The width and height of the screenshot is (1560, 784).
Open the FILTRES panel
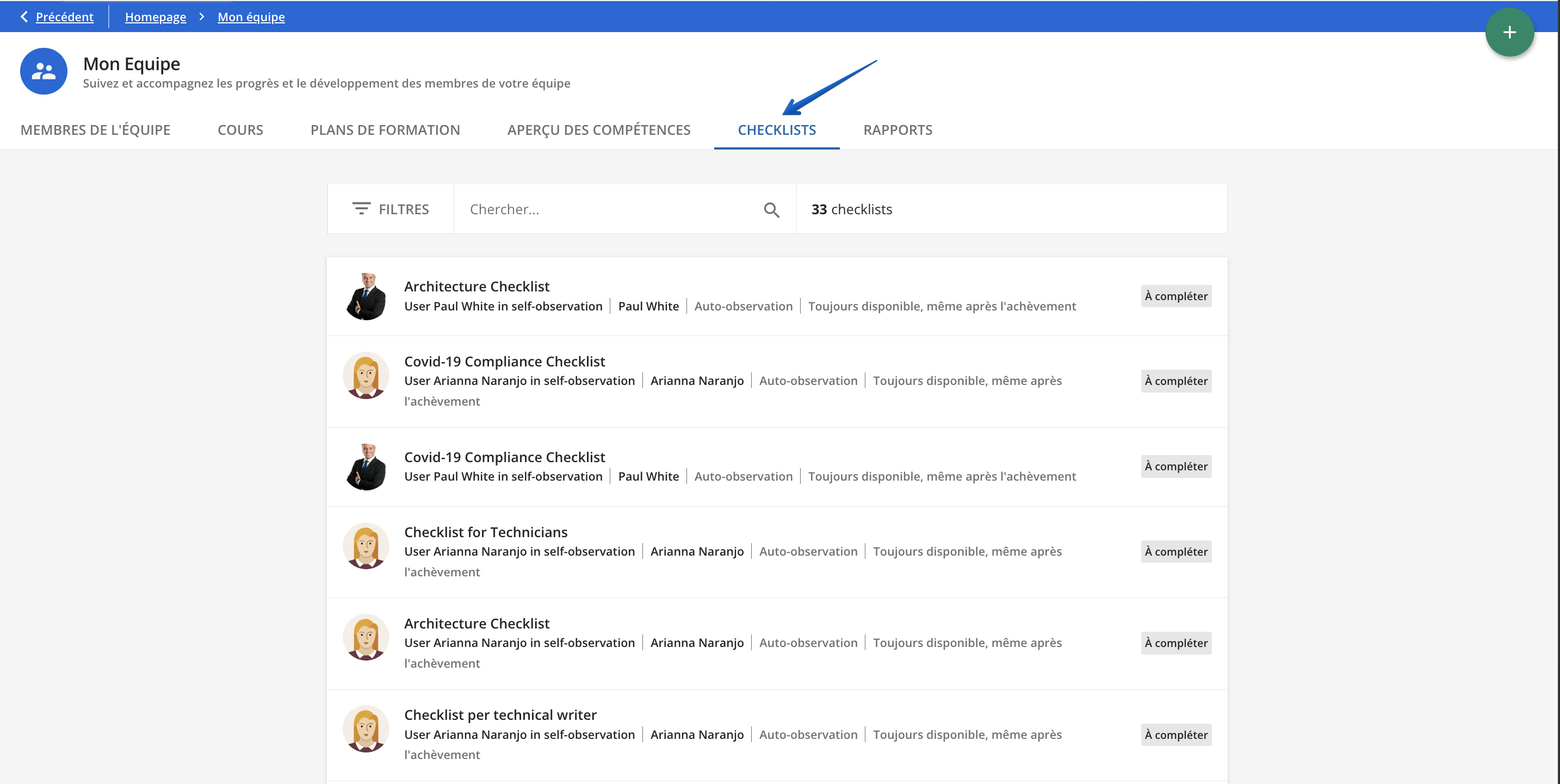(x=403, y=208)
